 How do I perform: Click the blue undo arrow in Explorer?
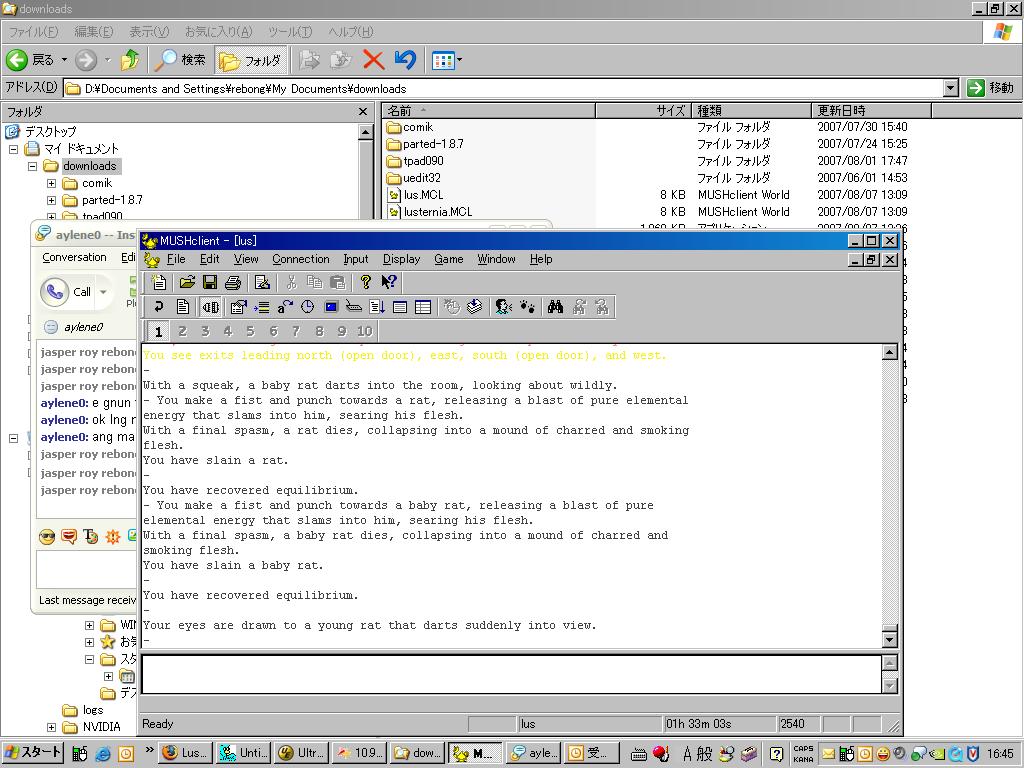[x=406, y=60]
